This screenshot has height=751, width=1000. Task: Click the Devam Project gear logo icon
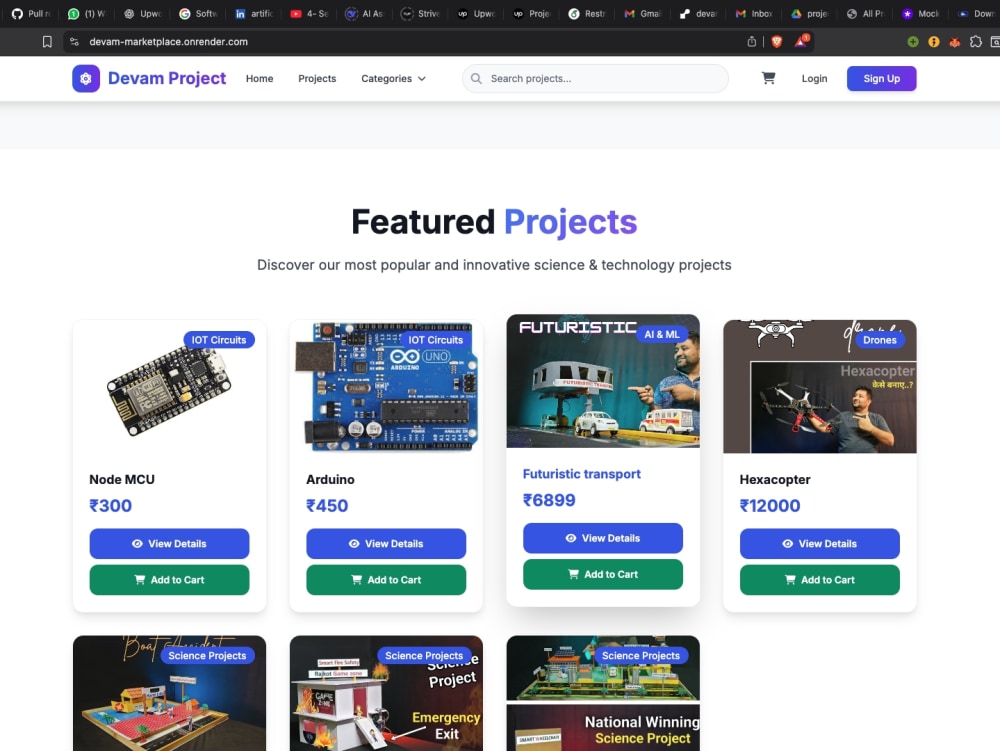(86, 78)
